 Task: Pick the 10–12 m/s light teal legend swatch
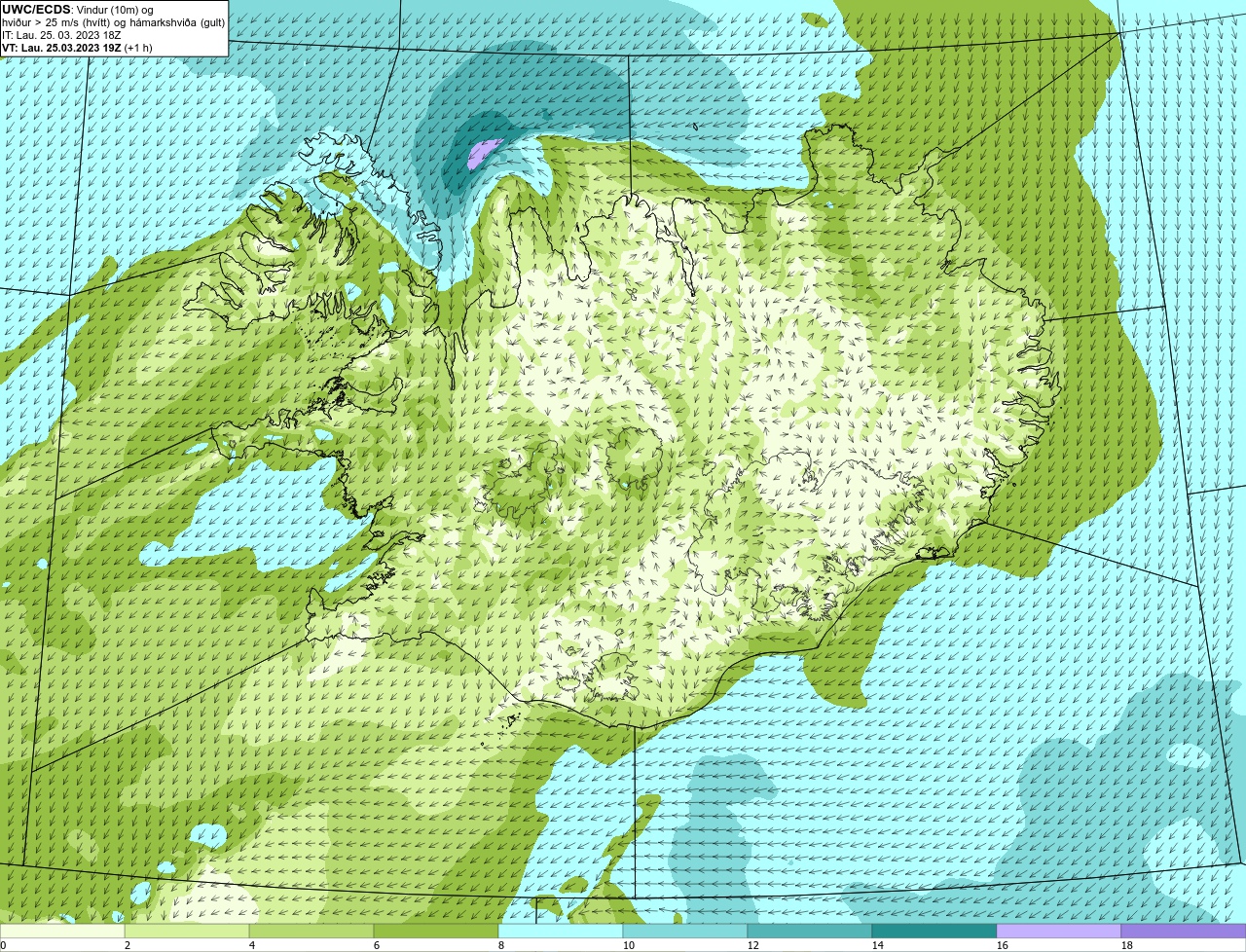(x=685, y=931)
